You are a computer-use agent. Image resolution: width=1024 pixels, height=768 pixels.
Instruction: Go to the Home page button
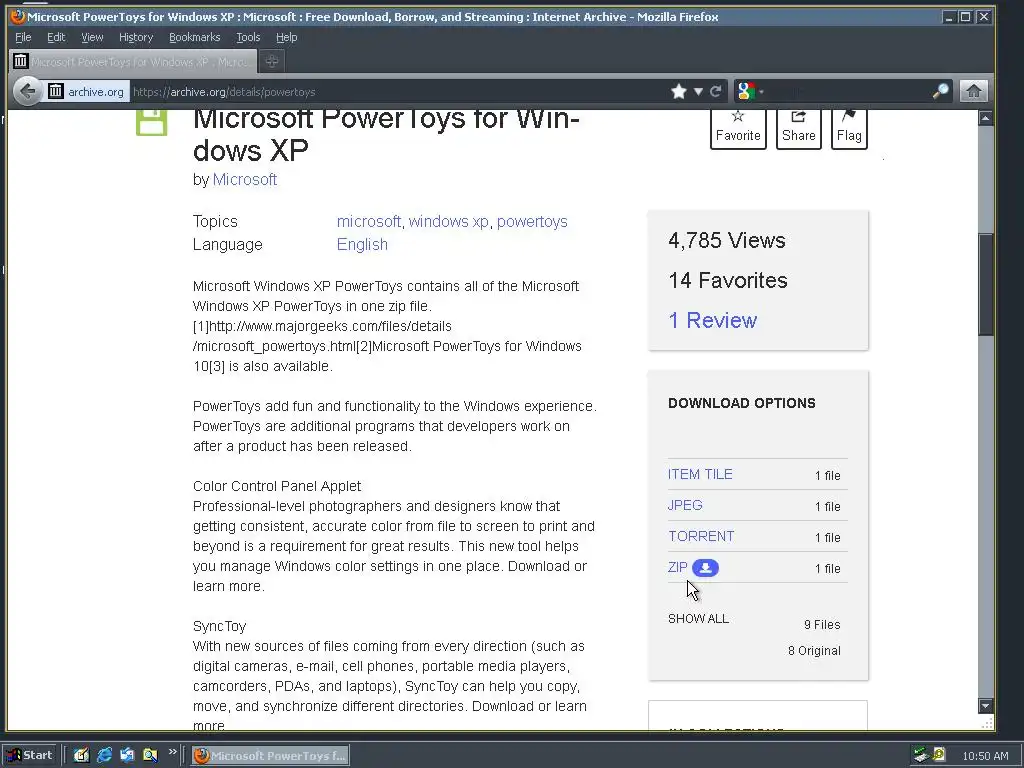pyautogui.click(x=973, y=91)
